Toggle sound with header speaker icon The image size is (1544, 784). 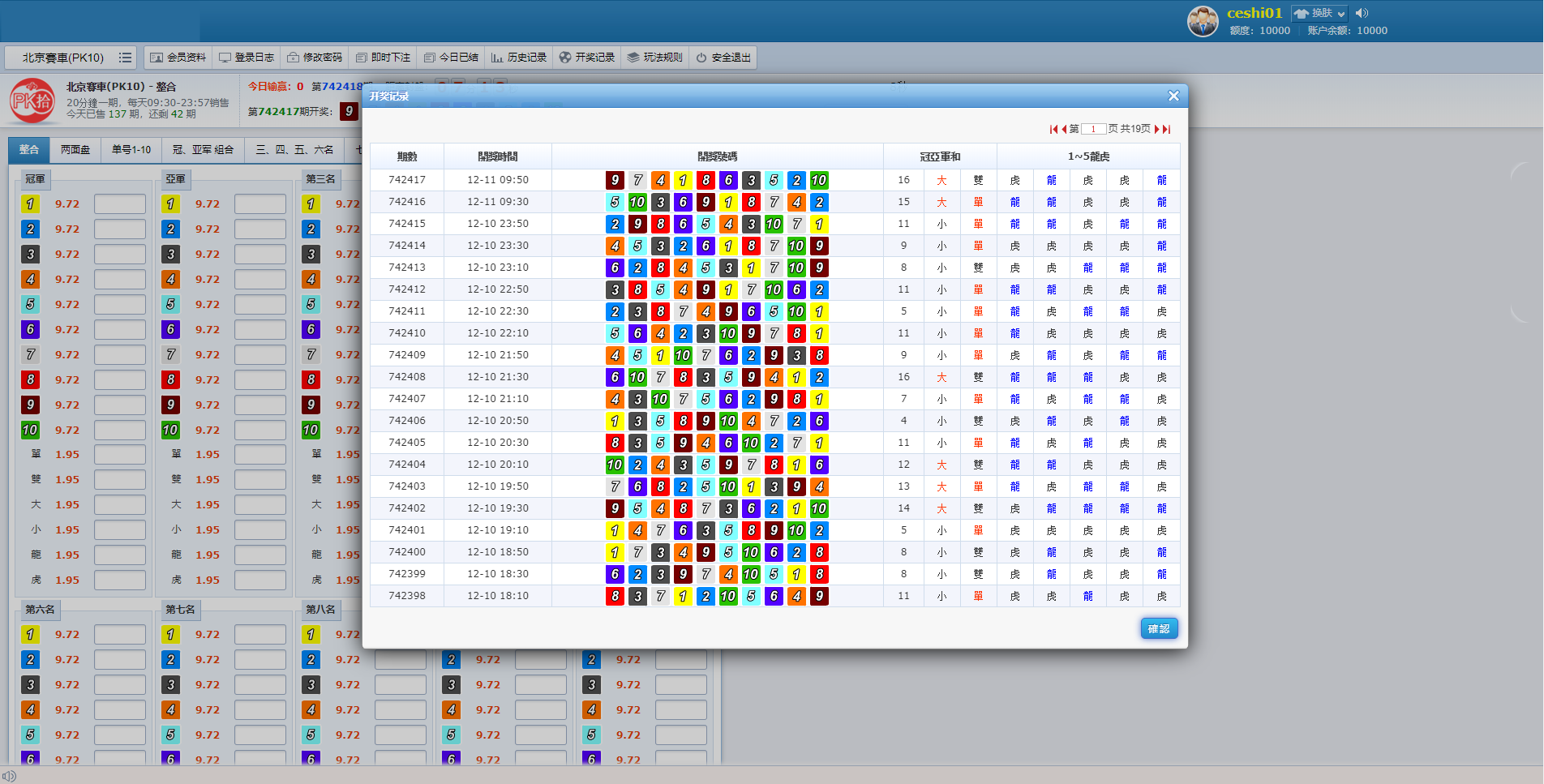(x=1362, y=13)
